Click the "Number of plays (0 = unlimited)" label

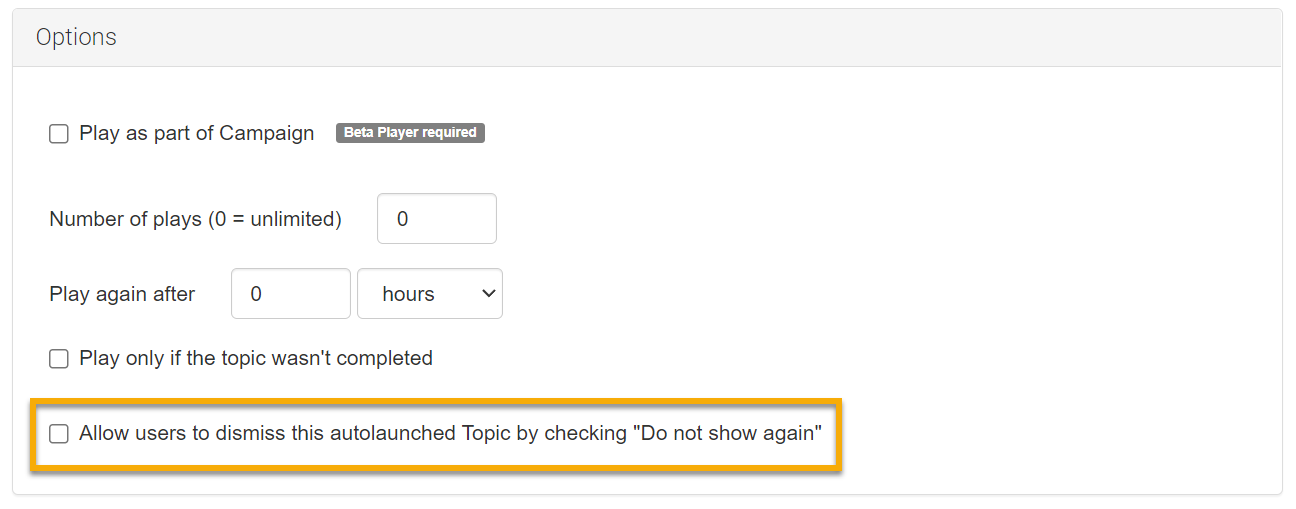tap(195, 219)
